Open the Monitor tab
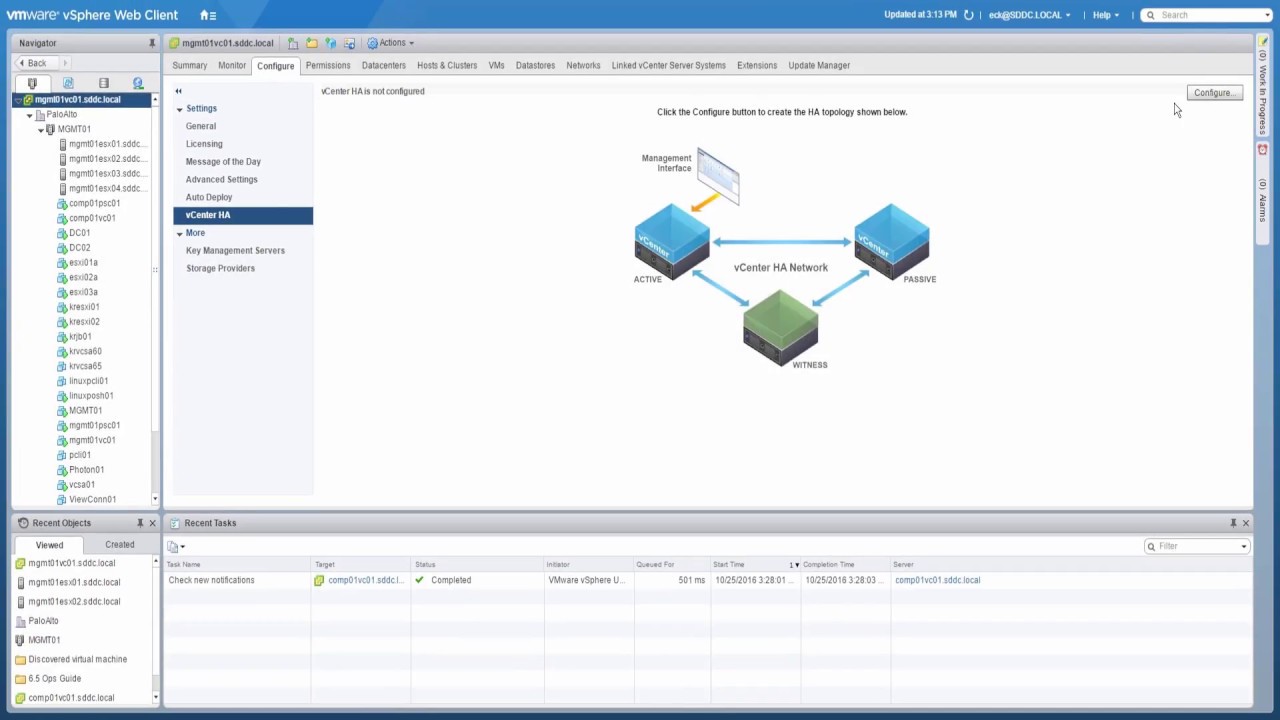 click(x=232, y=65)
